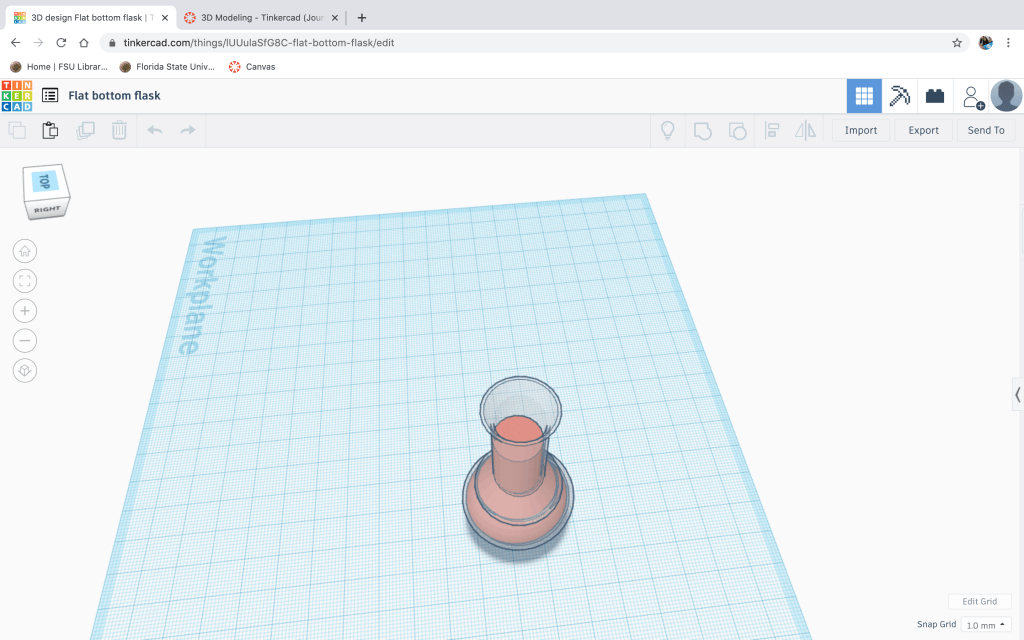Activate the 3D design grid view toggle
This screenshot has height=640, width=1024.
pos(864,96)
